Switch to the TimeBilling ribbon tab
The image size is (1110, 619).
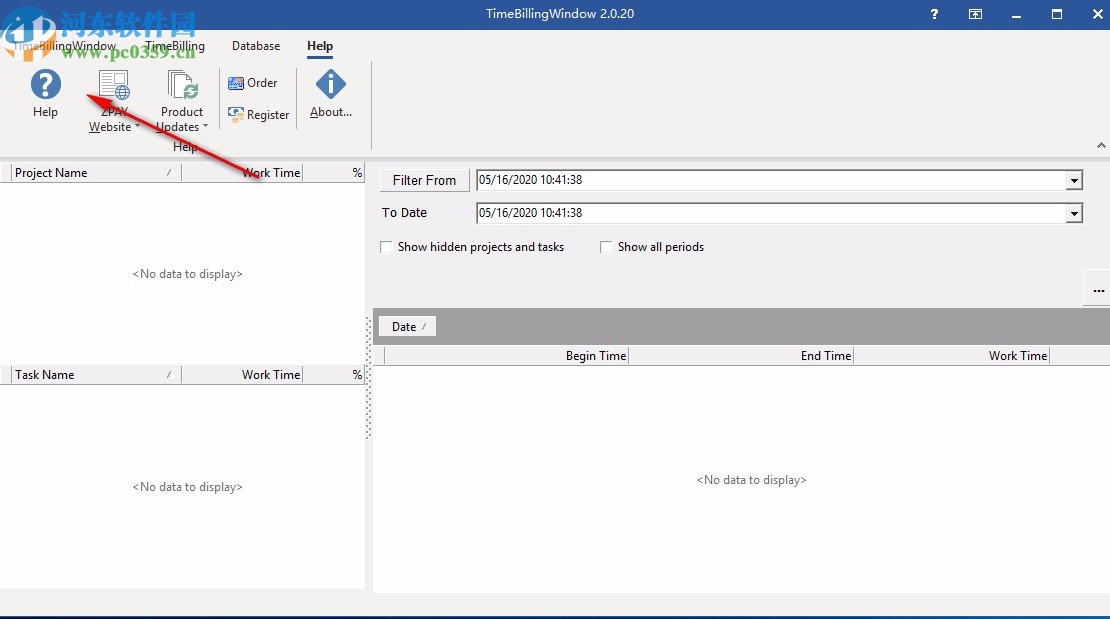[x=175, y=46]
